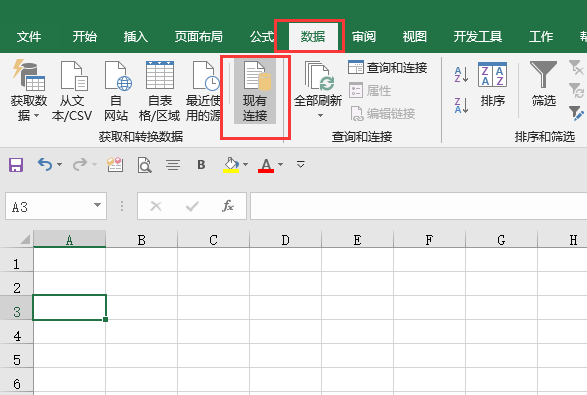The width and height of the screenshot is (587, 395).
Task: Open 最近使用的源 list
Action: pyautogui.click(x=203, y=90)
